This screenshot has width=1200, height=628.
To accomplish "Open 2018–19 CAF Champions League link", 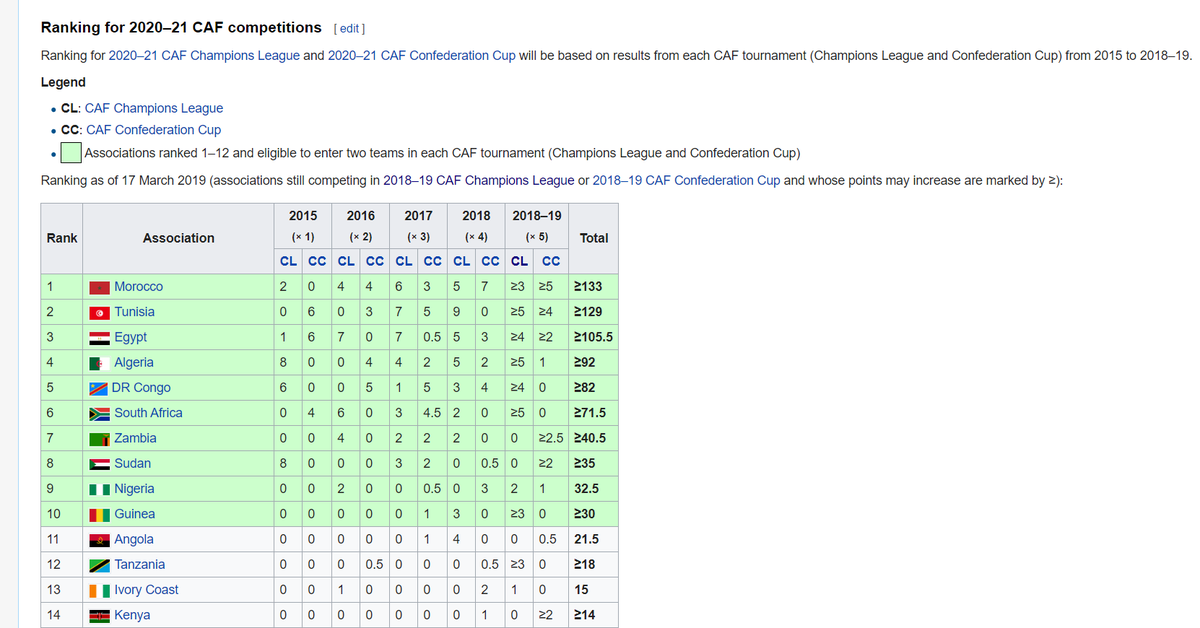I will pyautogui.click(x=481, y=180).
